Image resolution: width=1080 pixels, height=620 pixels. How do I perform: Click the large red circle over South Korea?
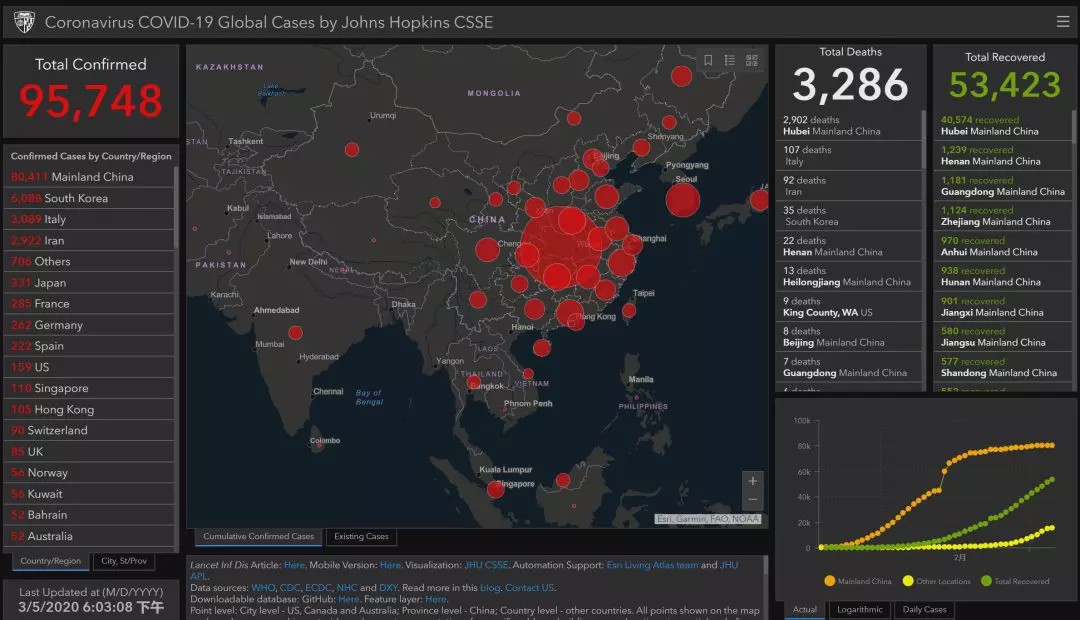click(x=682, y=200)
